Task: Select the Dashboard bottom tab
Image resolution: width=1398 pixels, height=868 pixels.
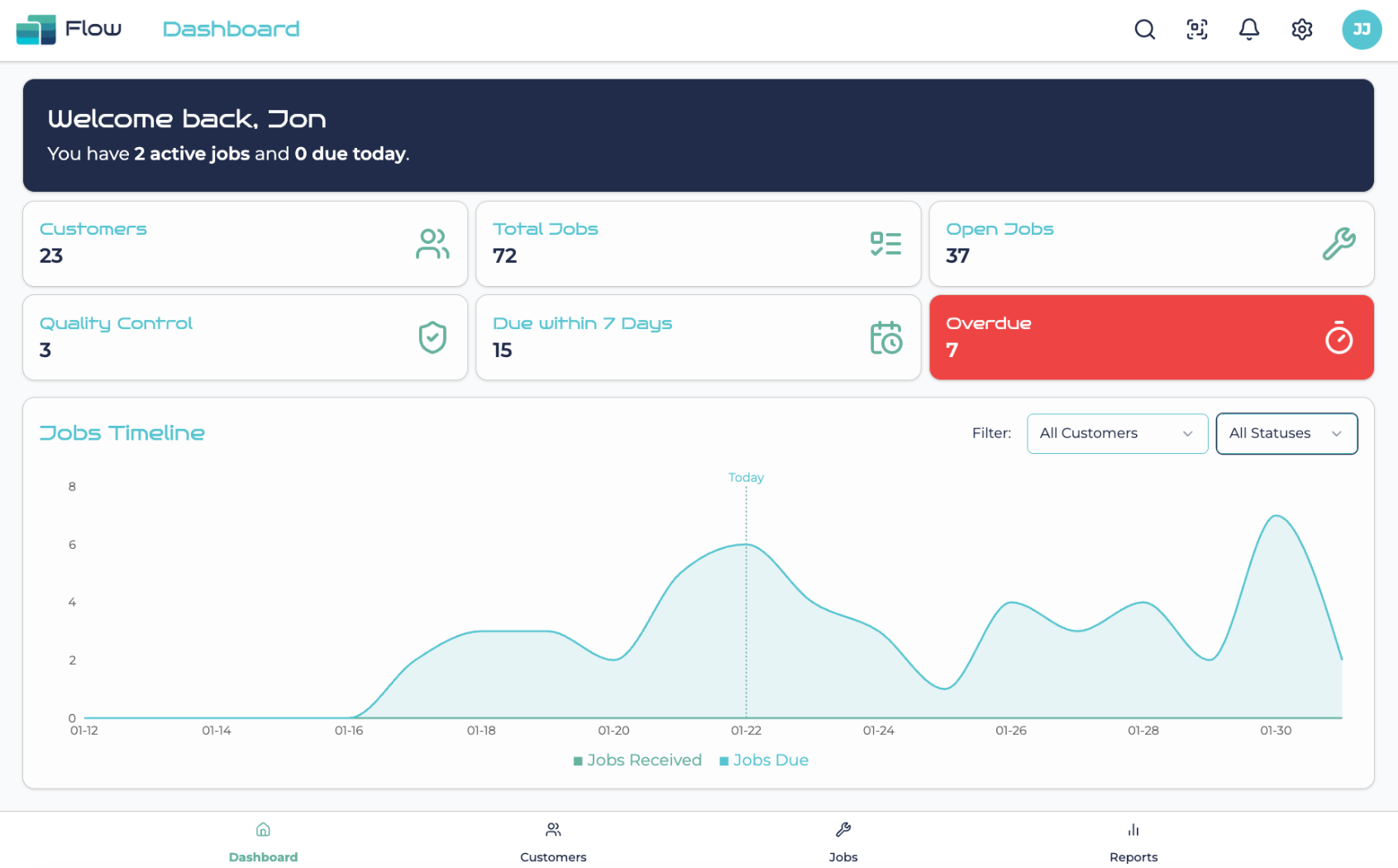Action: (263, 842)
